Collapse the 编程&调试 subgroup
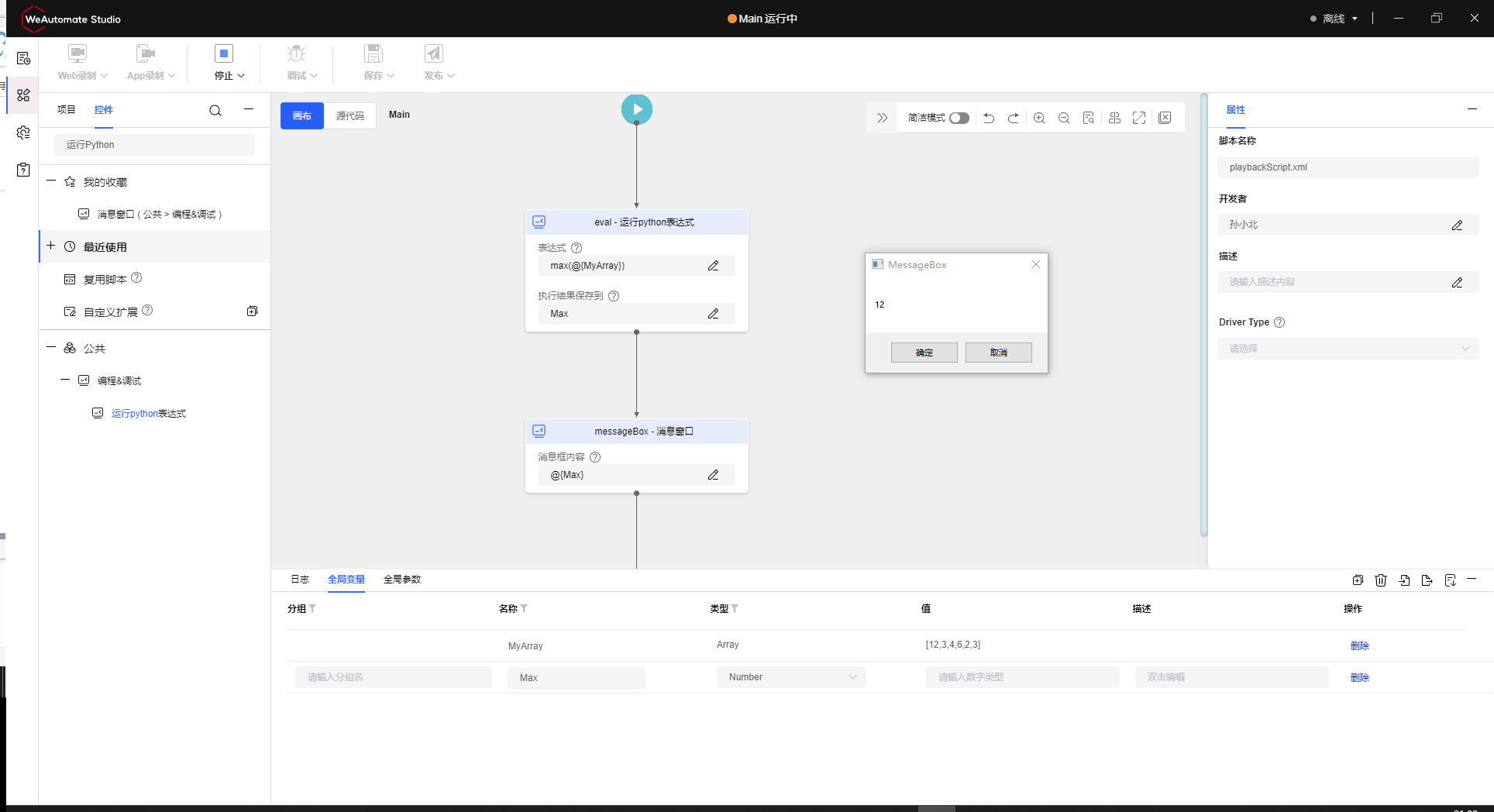 65,380
